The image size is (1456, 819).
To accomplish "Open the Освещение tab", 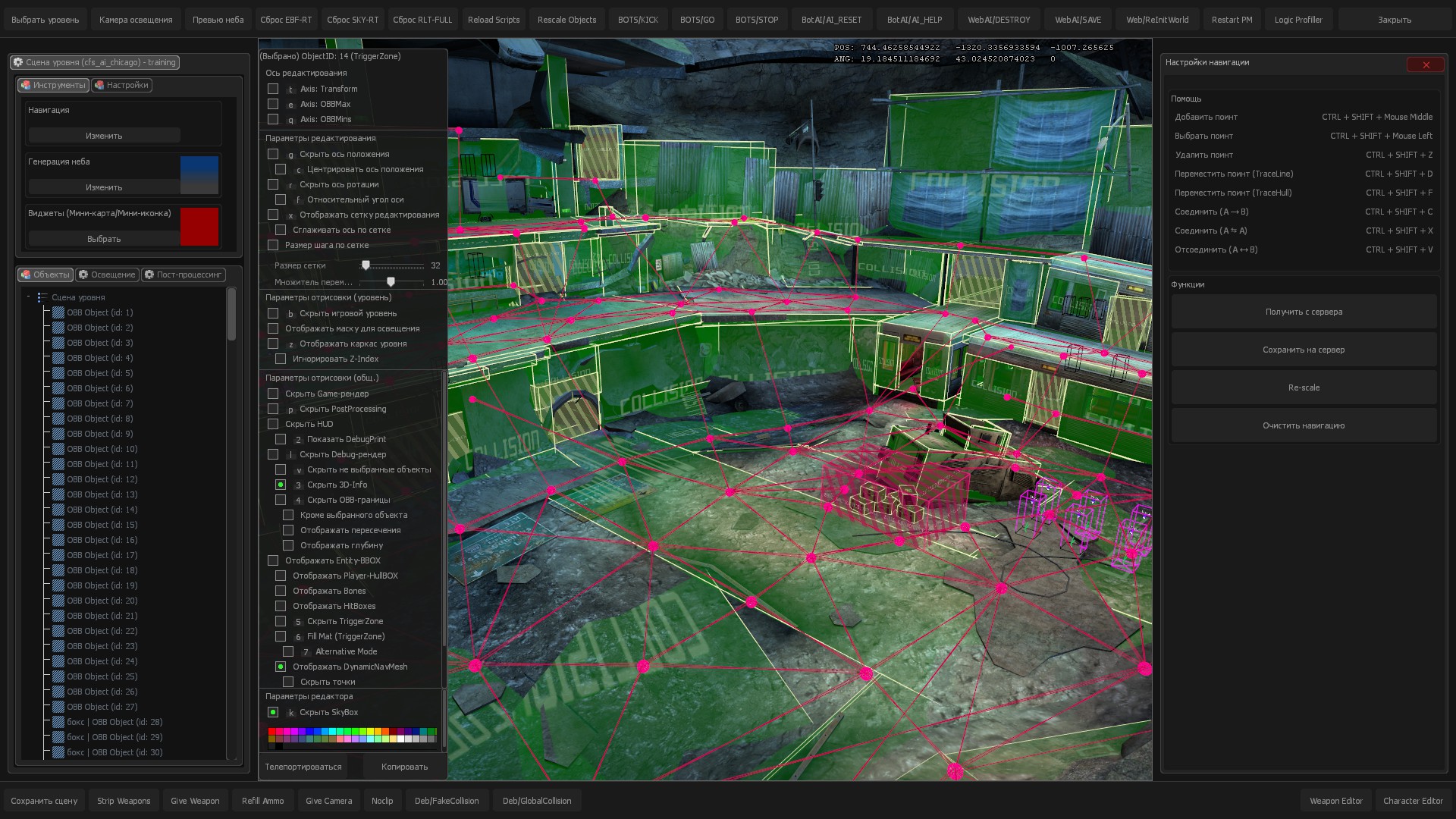I will tap(107, 275).
